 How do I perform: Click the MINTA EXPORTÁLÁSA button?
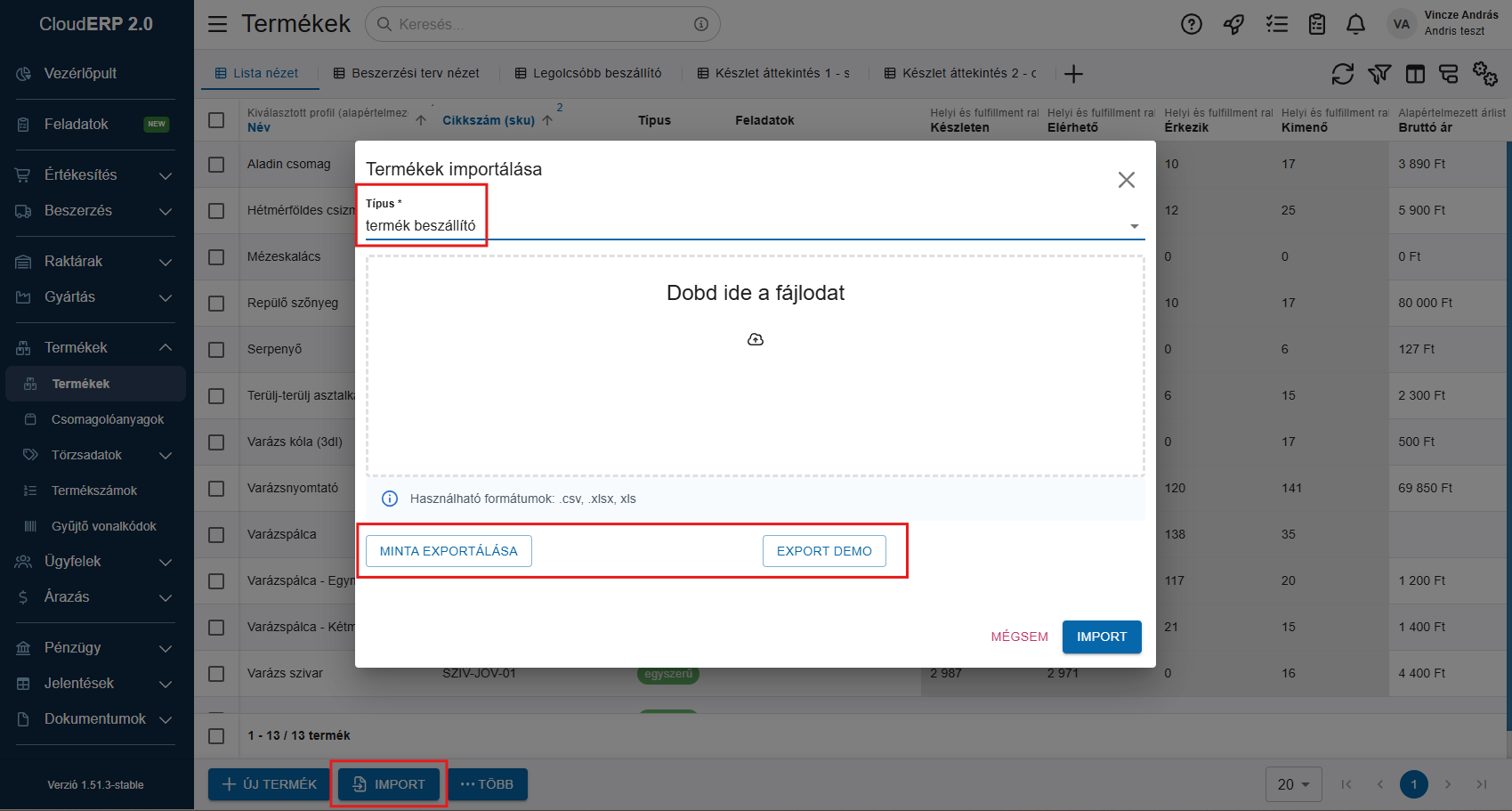point(449,551)
